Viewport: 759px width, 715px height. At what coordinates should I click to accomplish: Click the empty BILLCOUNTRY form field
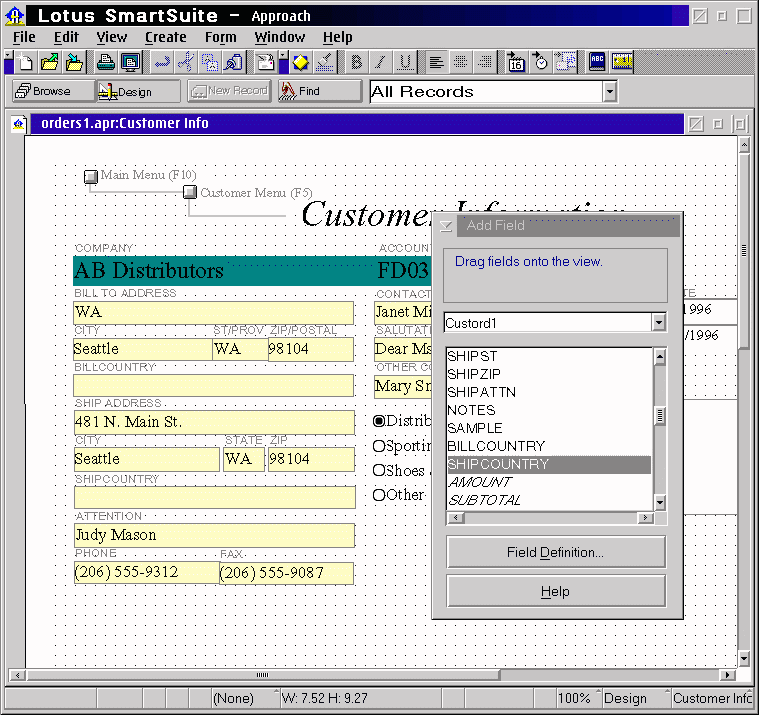(x=213, y=385)
